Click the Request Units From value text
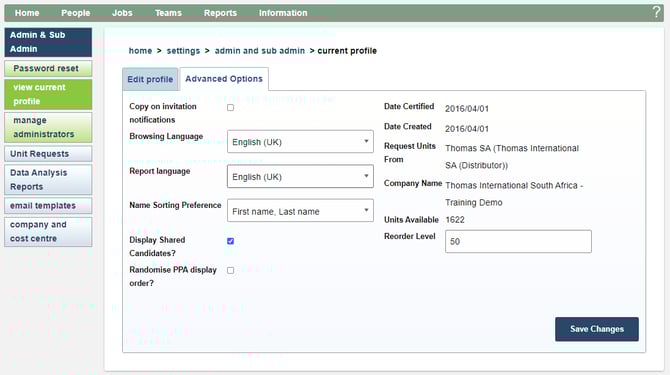Viewport: 670px width, 375px height. (x=512, y=157)
